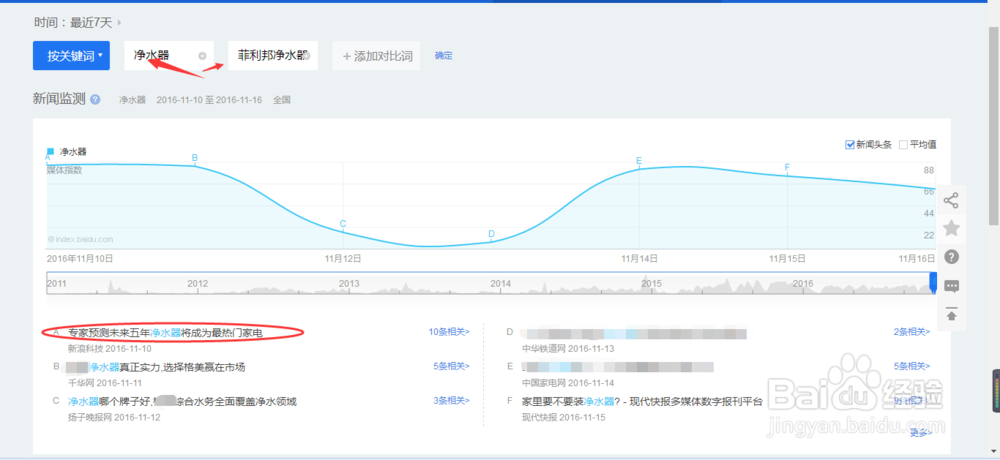This screenshot has height=460, width=1000.
Task: Click the 11月14日 axis label
Action: (x=640, y=258)
